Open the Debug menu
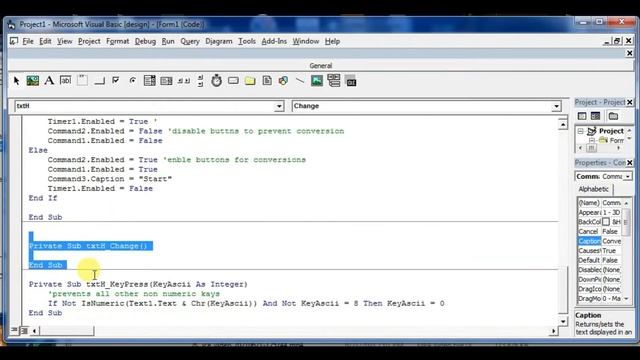 tap(145, 41)
